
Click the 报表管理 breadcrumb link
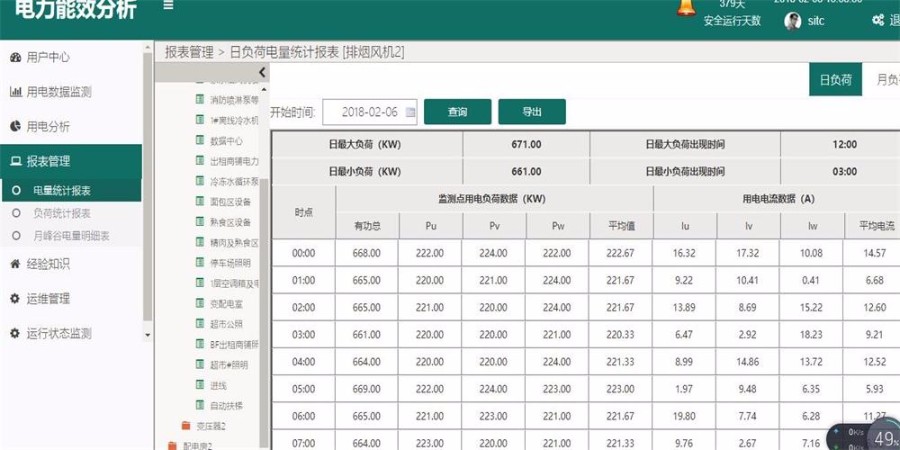coord(189,52)
